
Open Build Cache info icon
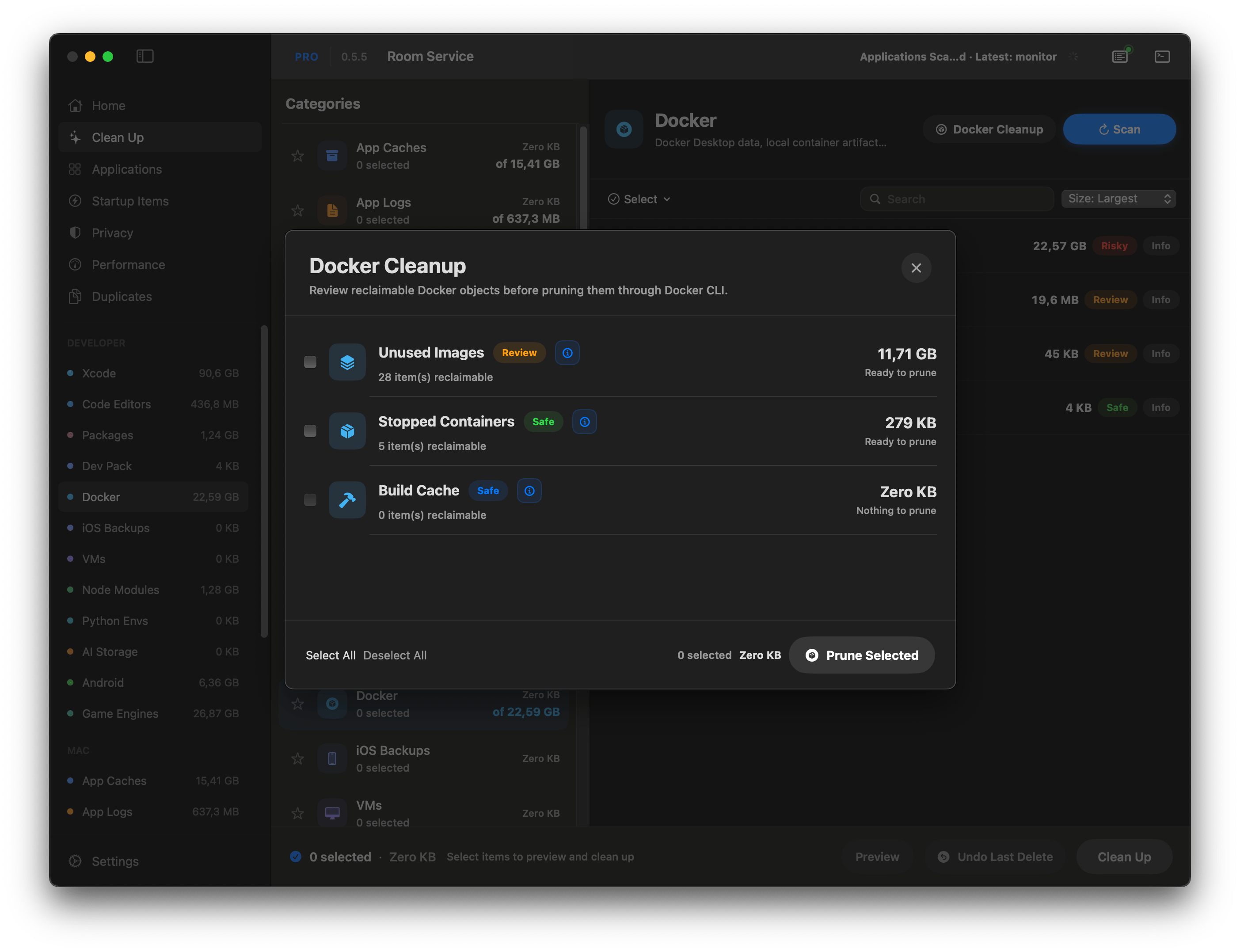(x=529, y=491)
